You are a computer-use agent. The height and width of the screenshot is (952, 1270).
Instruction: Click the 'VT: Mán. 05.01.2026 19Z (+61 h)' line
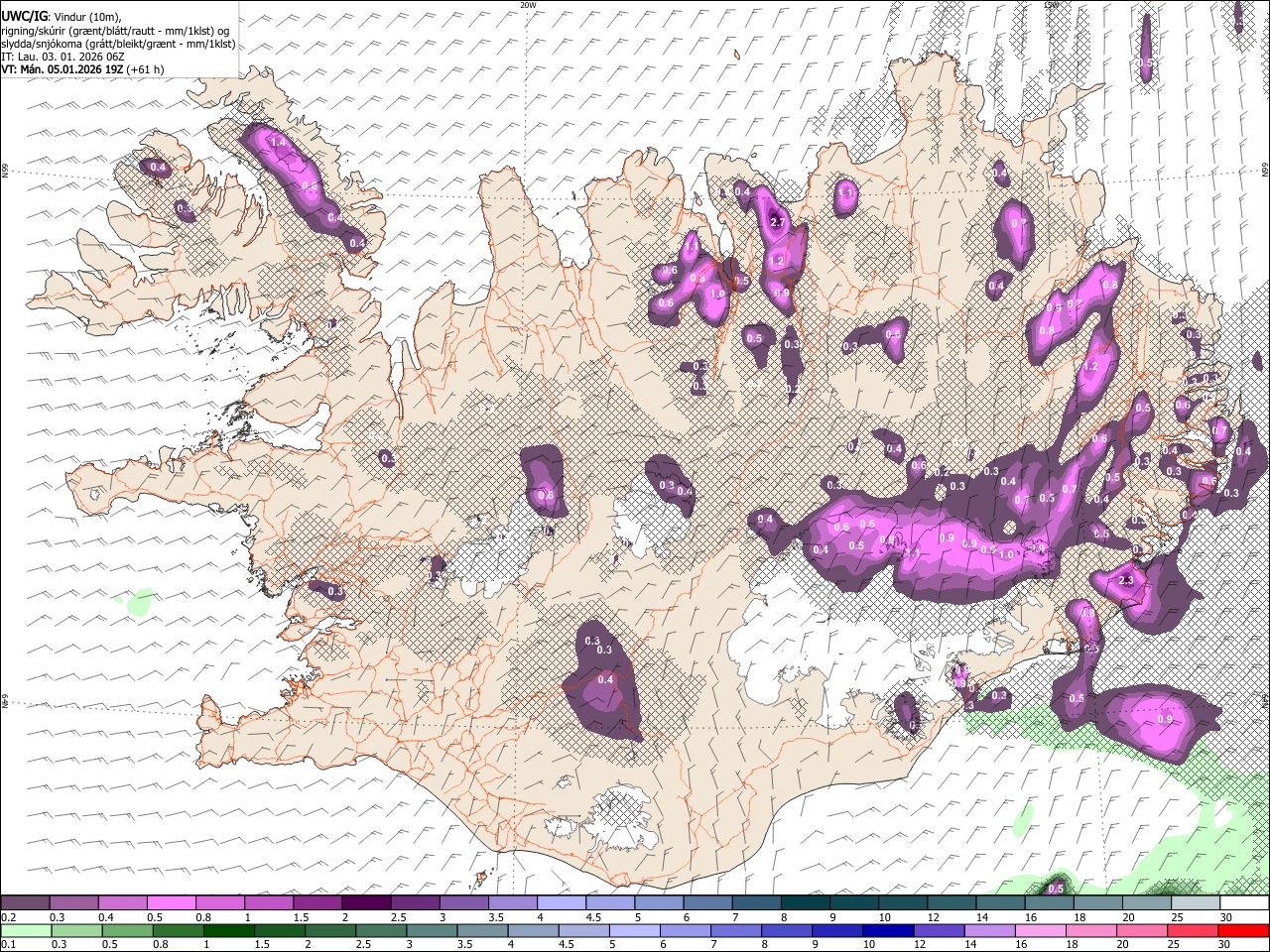point(82,69)
